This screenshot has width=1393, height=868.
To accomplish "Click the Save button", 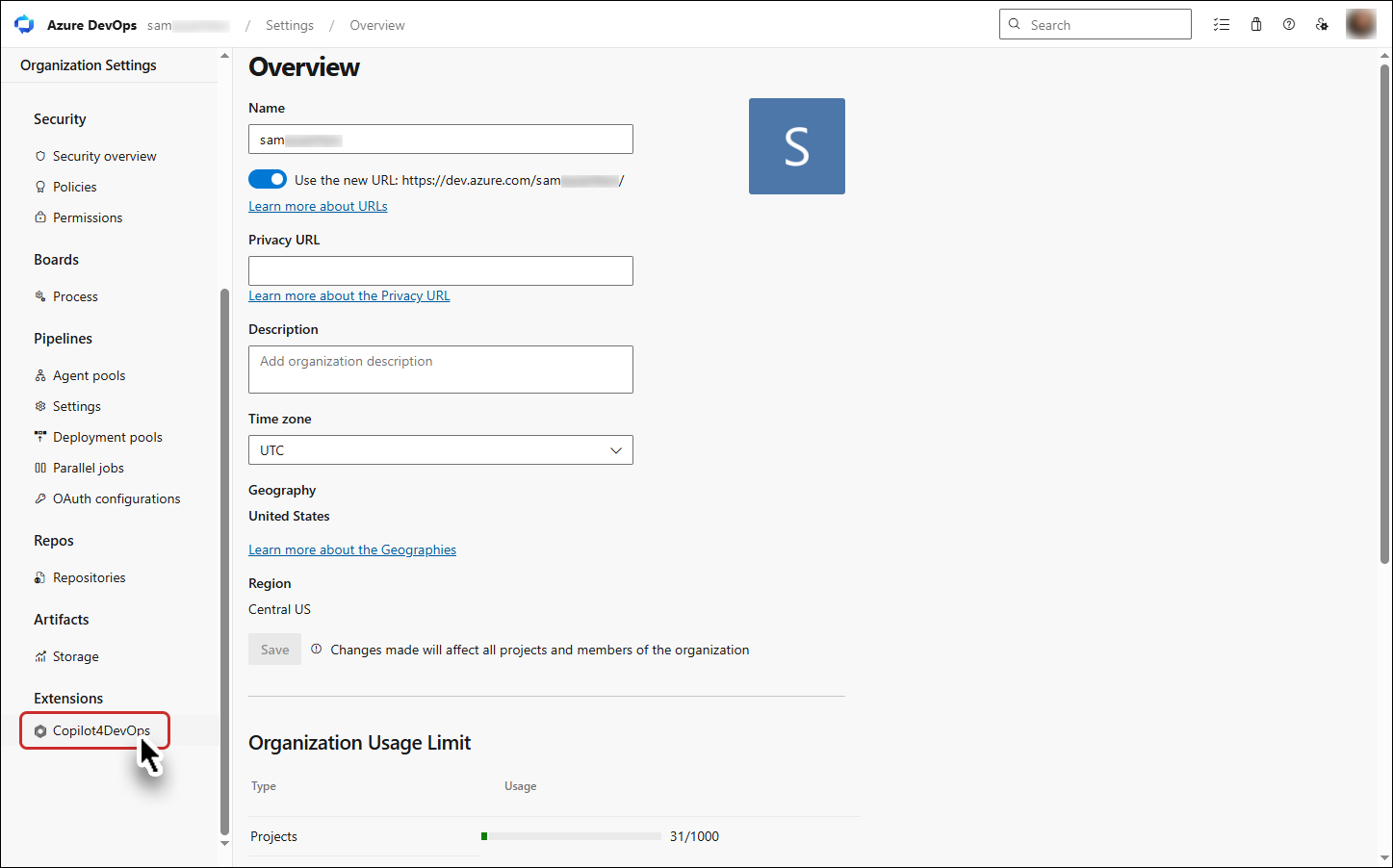I will click(x=274, y=650).
